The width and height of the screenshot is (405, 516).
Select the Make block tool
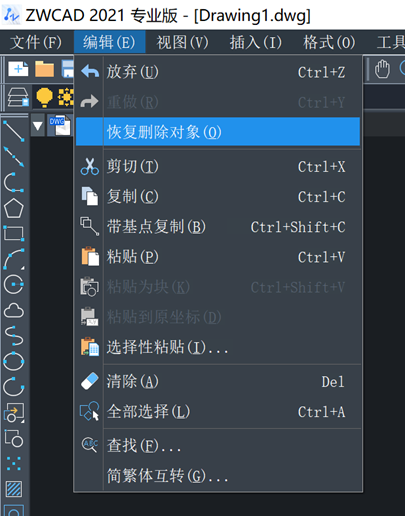[x=14, y=438]
